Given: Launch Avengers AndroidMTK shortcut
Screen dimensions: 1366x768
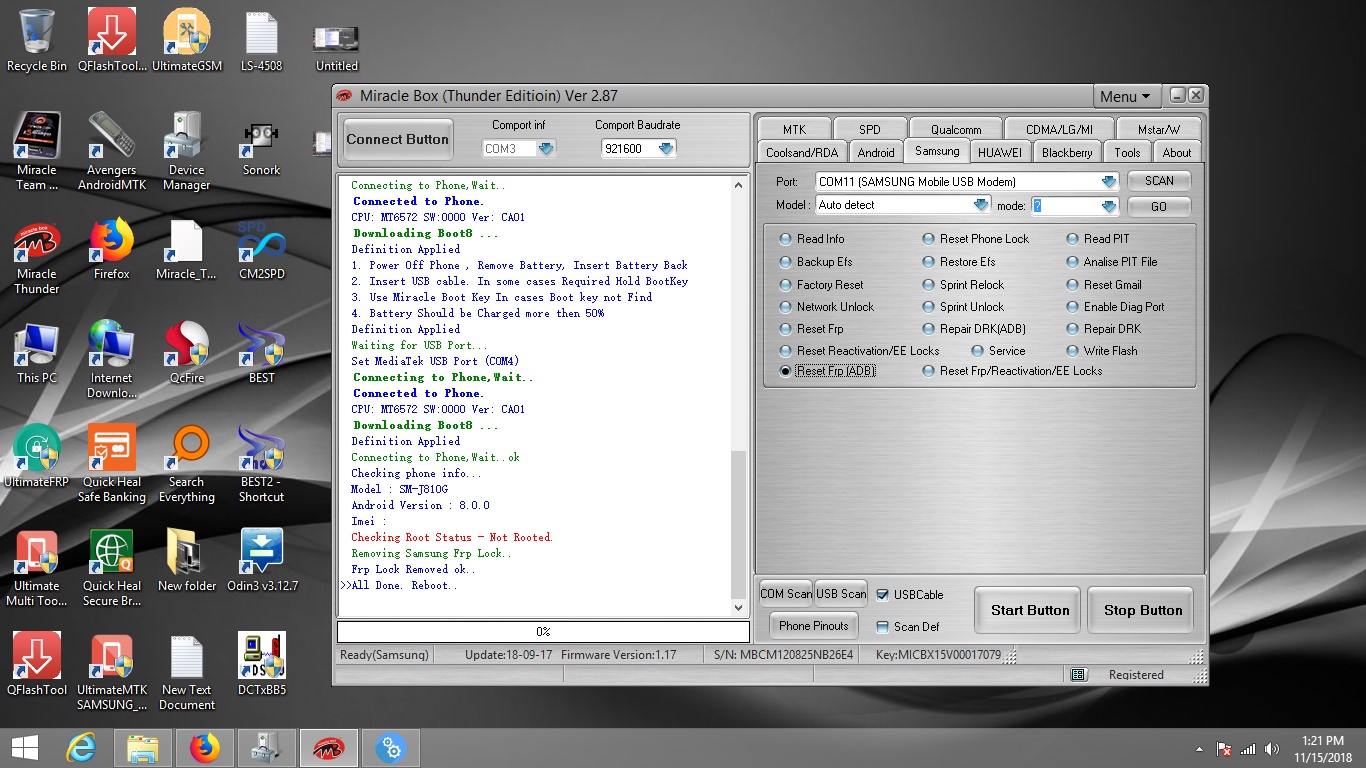Looking at the screenshot, I should [112, 151].
